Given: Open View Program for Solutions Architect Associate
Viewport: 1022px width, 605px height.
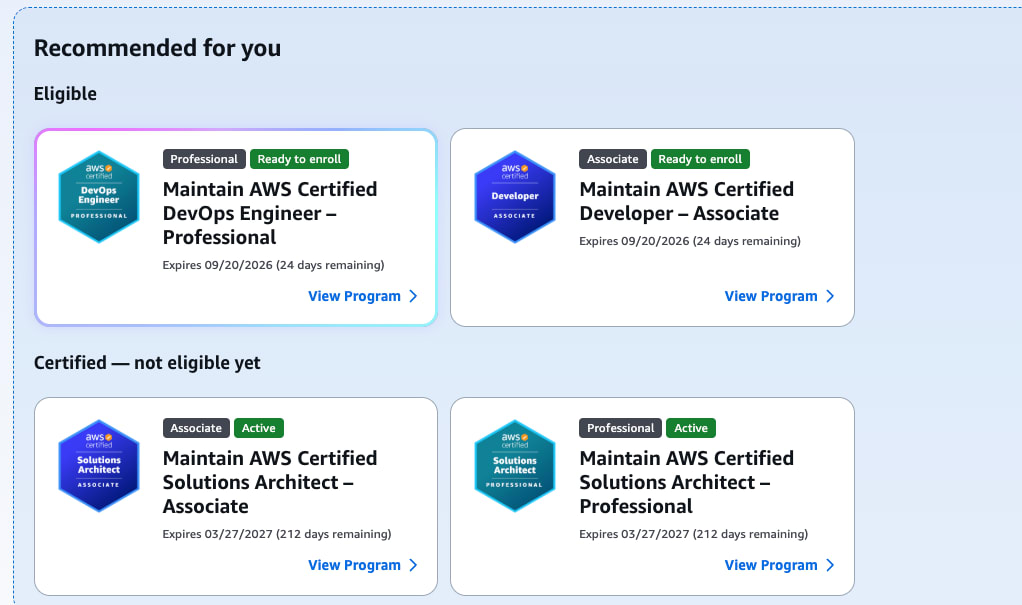Looking at the screenshot, I should [x=362, y=565].
